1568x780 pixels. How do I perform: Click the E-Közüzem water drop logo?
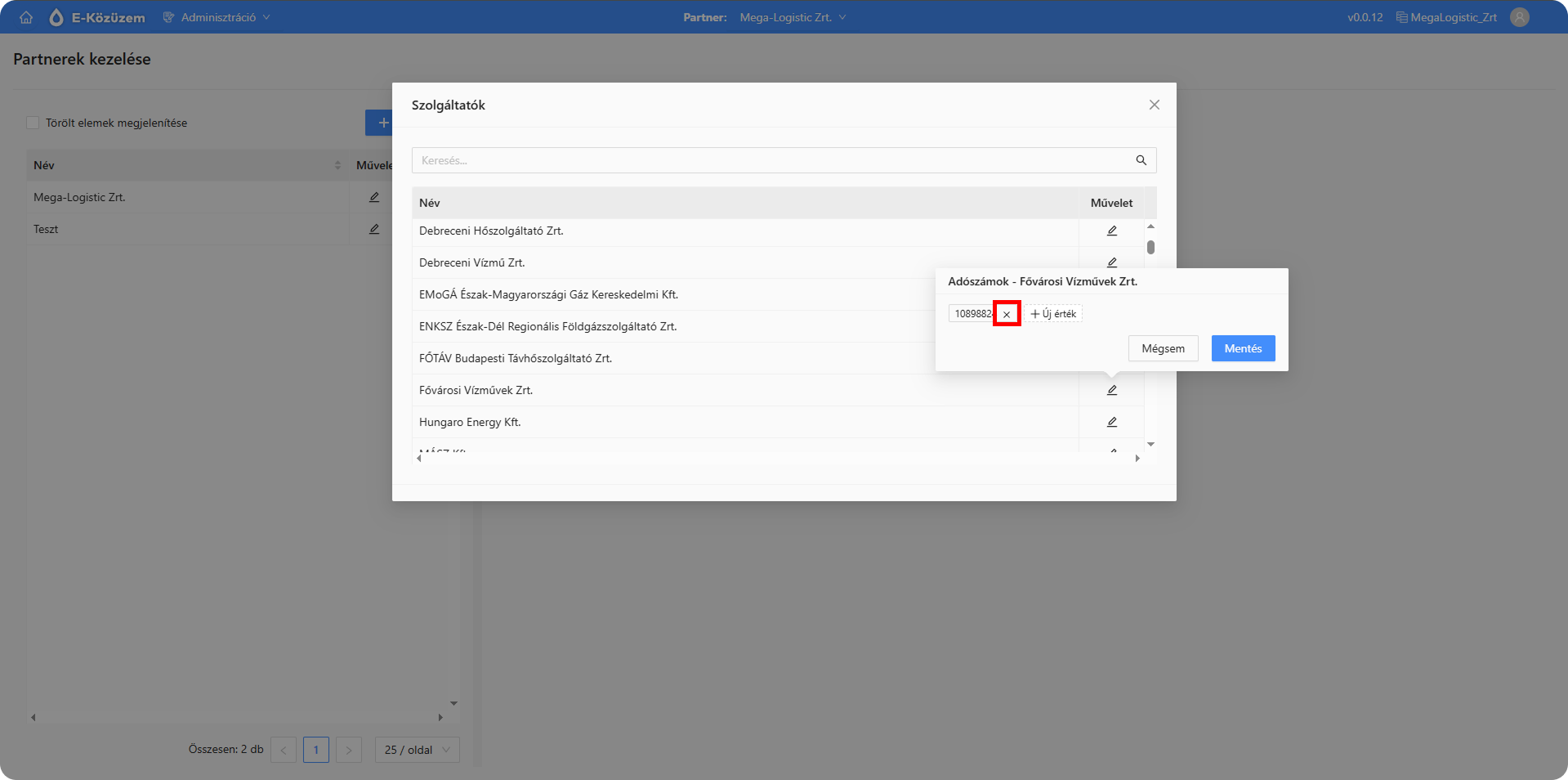tap(56, 17)
